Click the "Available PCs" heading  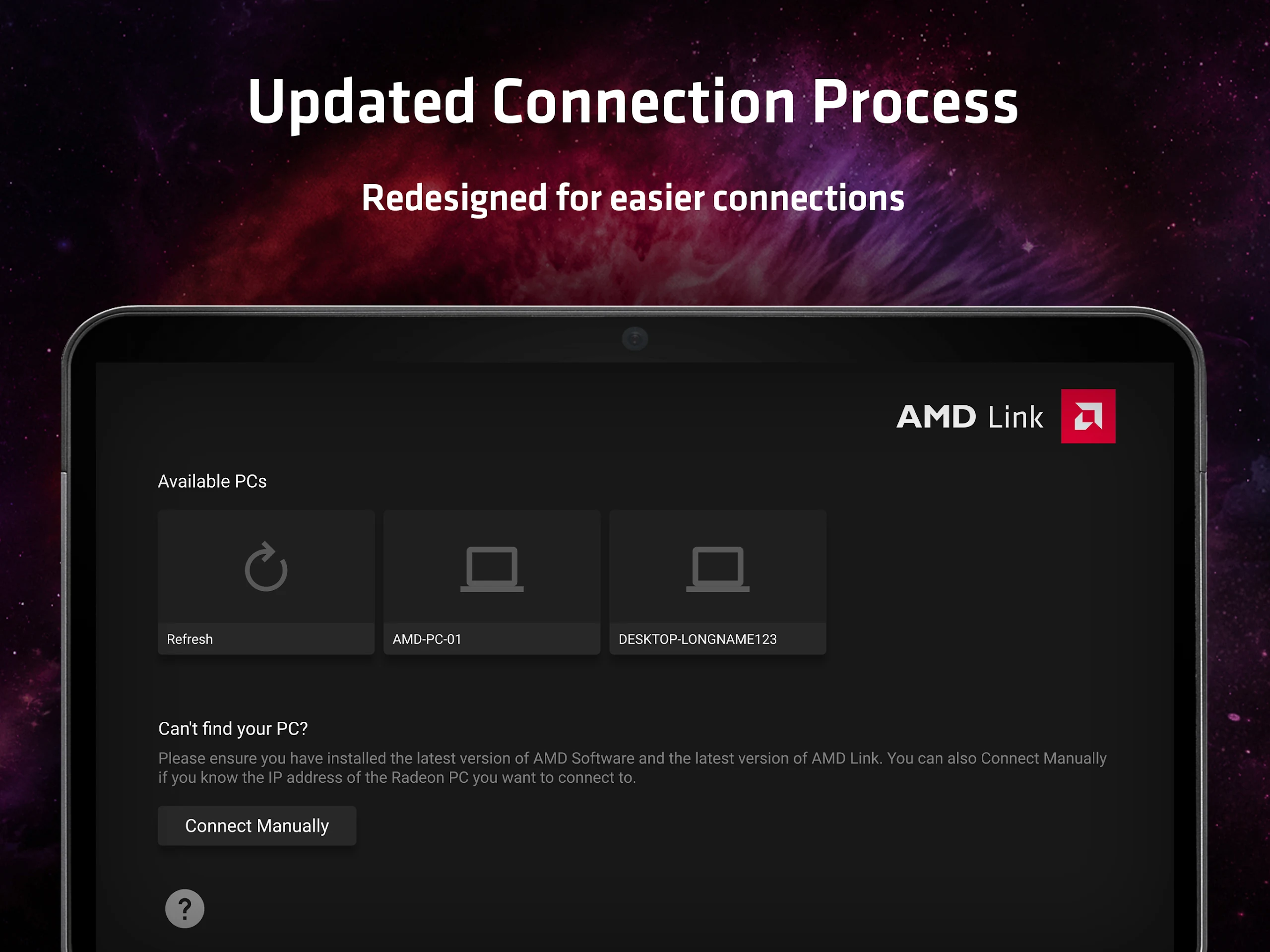pyautogui.click(x=212, y=481)
